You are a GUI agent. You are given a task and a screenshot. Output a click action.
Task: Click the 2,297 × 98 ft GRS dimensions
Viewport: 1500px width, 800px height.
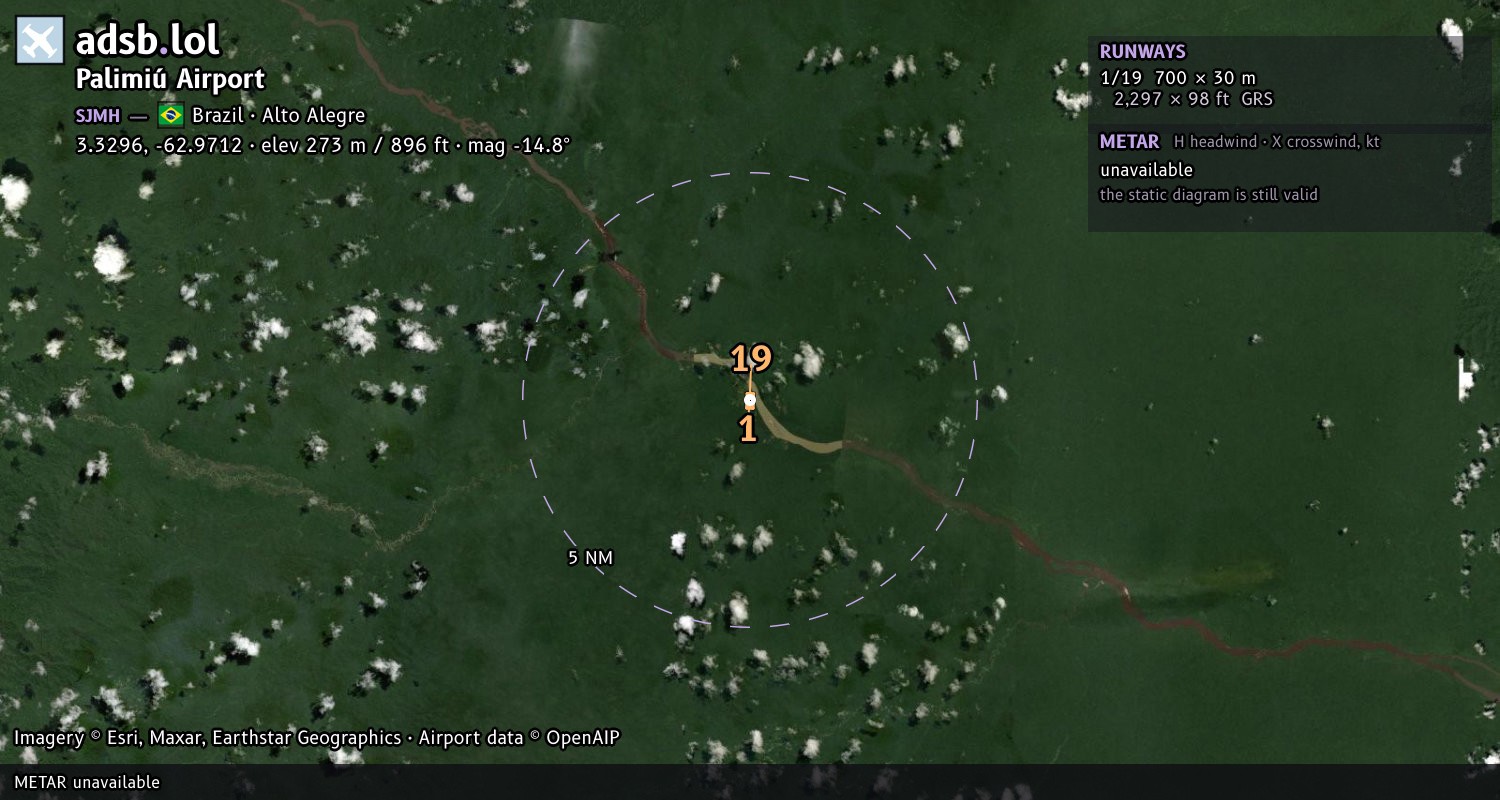[1193, 99]
